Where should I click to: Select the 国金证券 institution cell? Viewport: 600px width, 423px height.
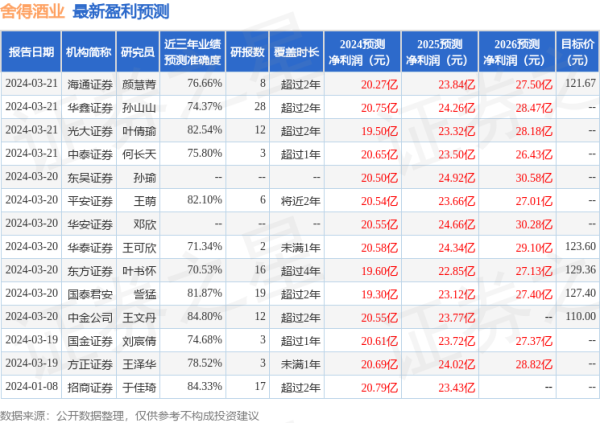click(x=90, y=341)
